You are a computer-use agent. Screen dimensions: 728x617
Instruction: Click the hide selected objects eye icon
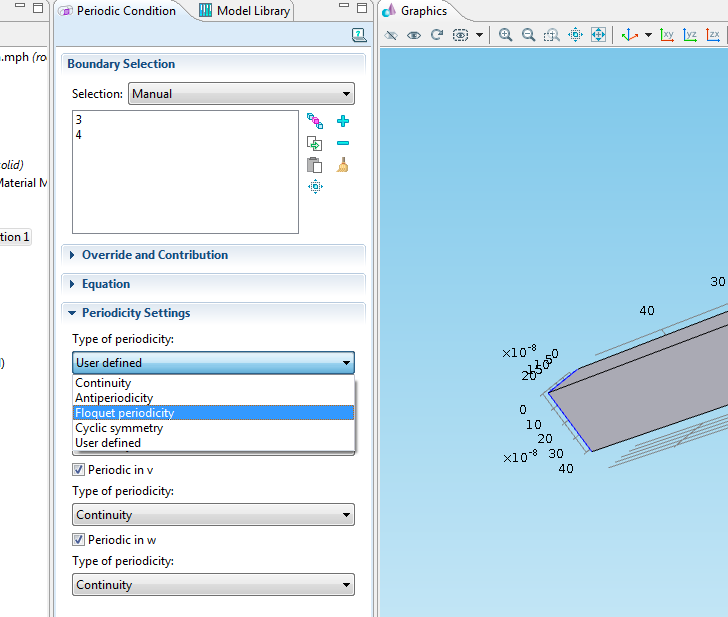(391, 35)
